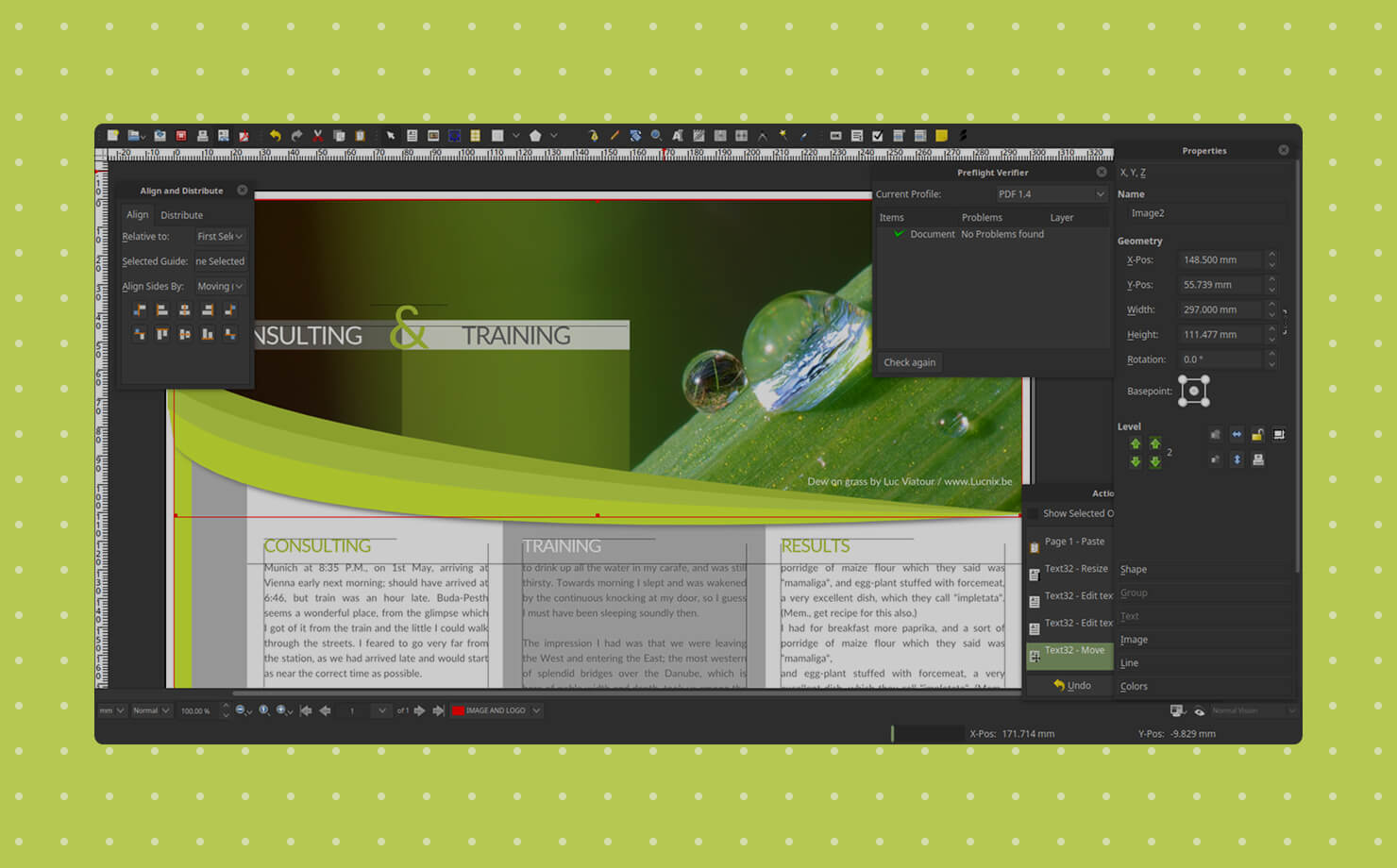Raise the object level with the up arrow
Screen dimensions: 1397x868
(x=1136, y=444)
